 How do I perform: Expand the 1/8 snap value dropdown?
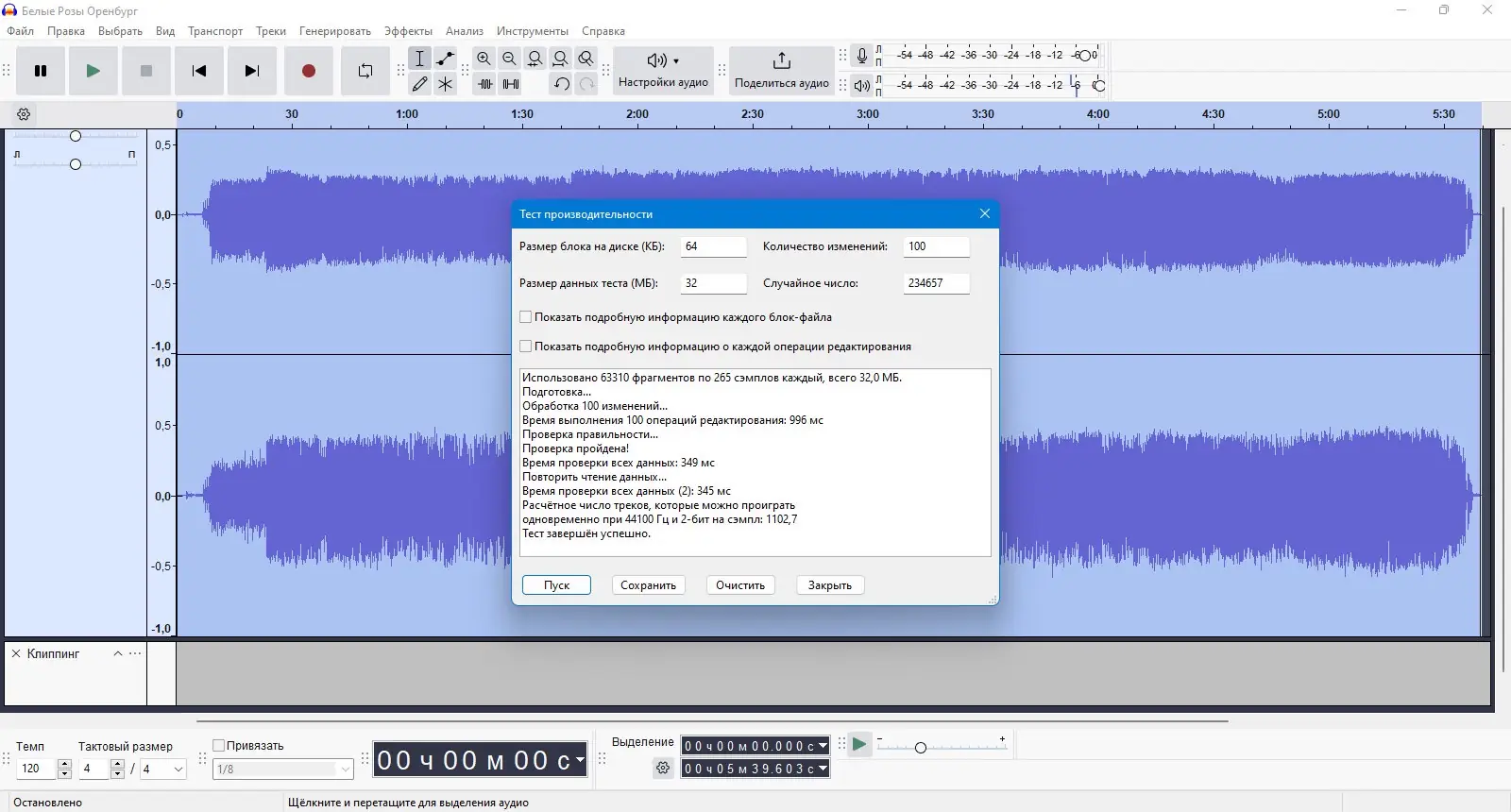tap(345, 770)
